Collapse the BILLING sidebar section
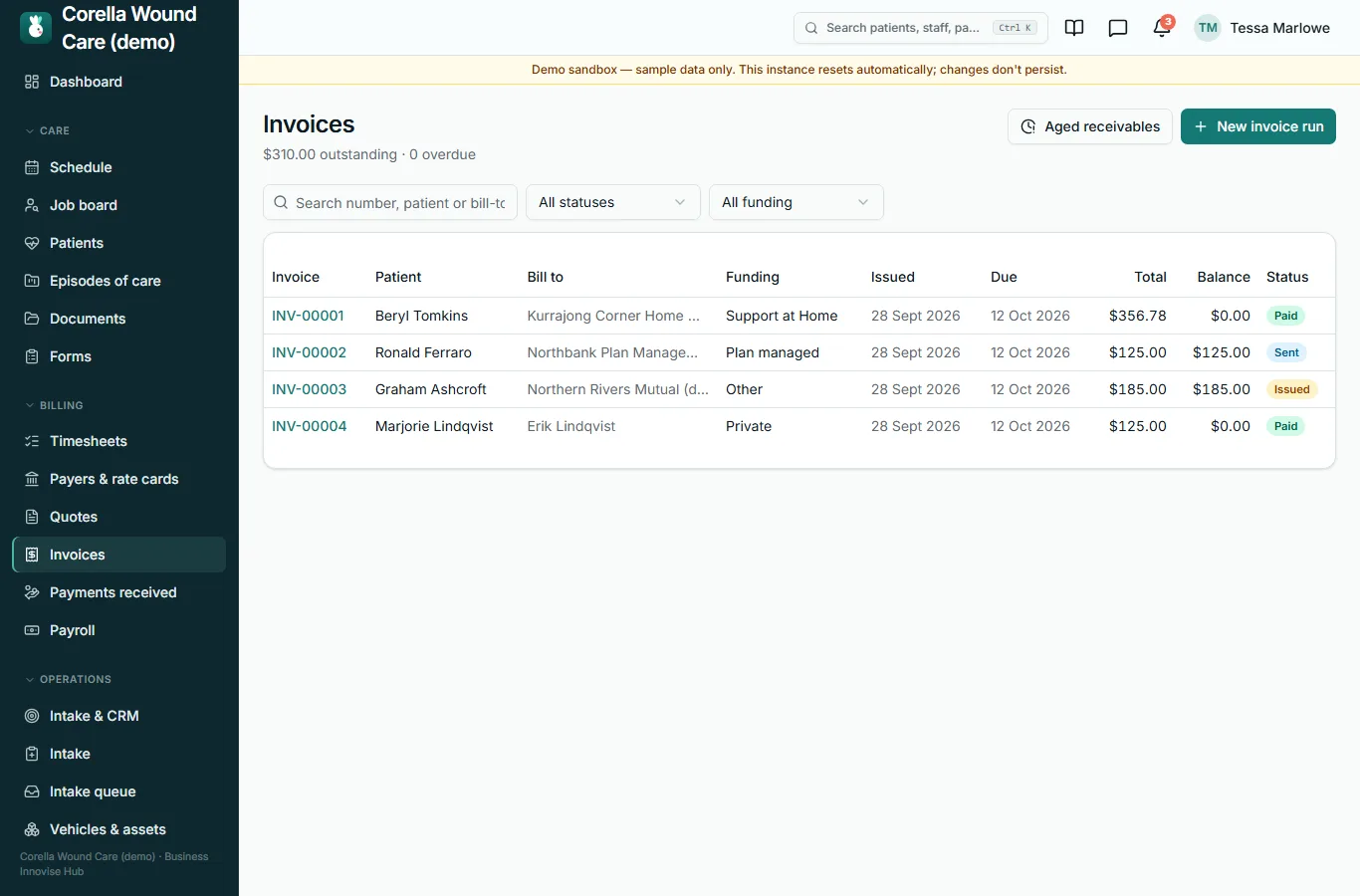This screenshot has width=1360, height=896. tap(54, 405)
